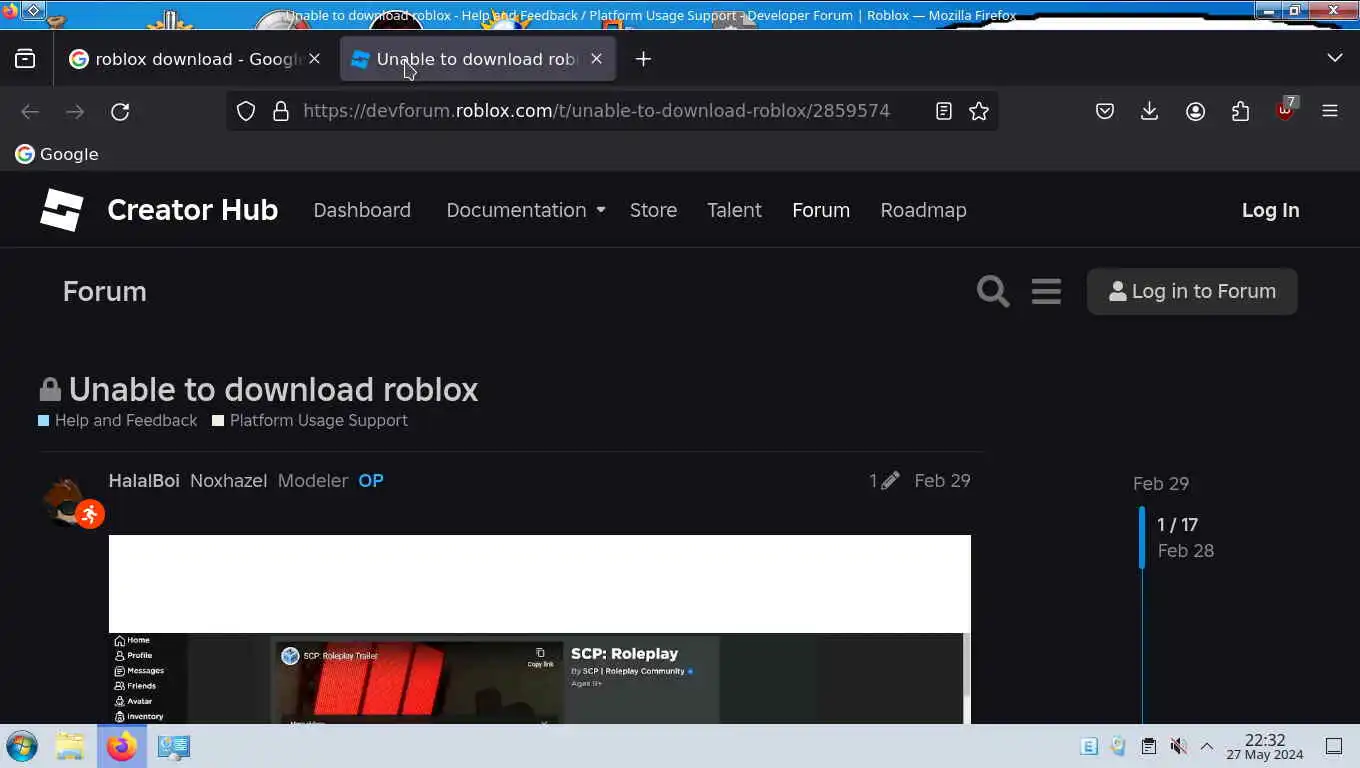Screen dimensions: 1360x768
Task: Focus the devforum URL address field
Action: (x=596, y=111)
